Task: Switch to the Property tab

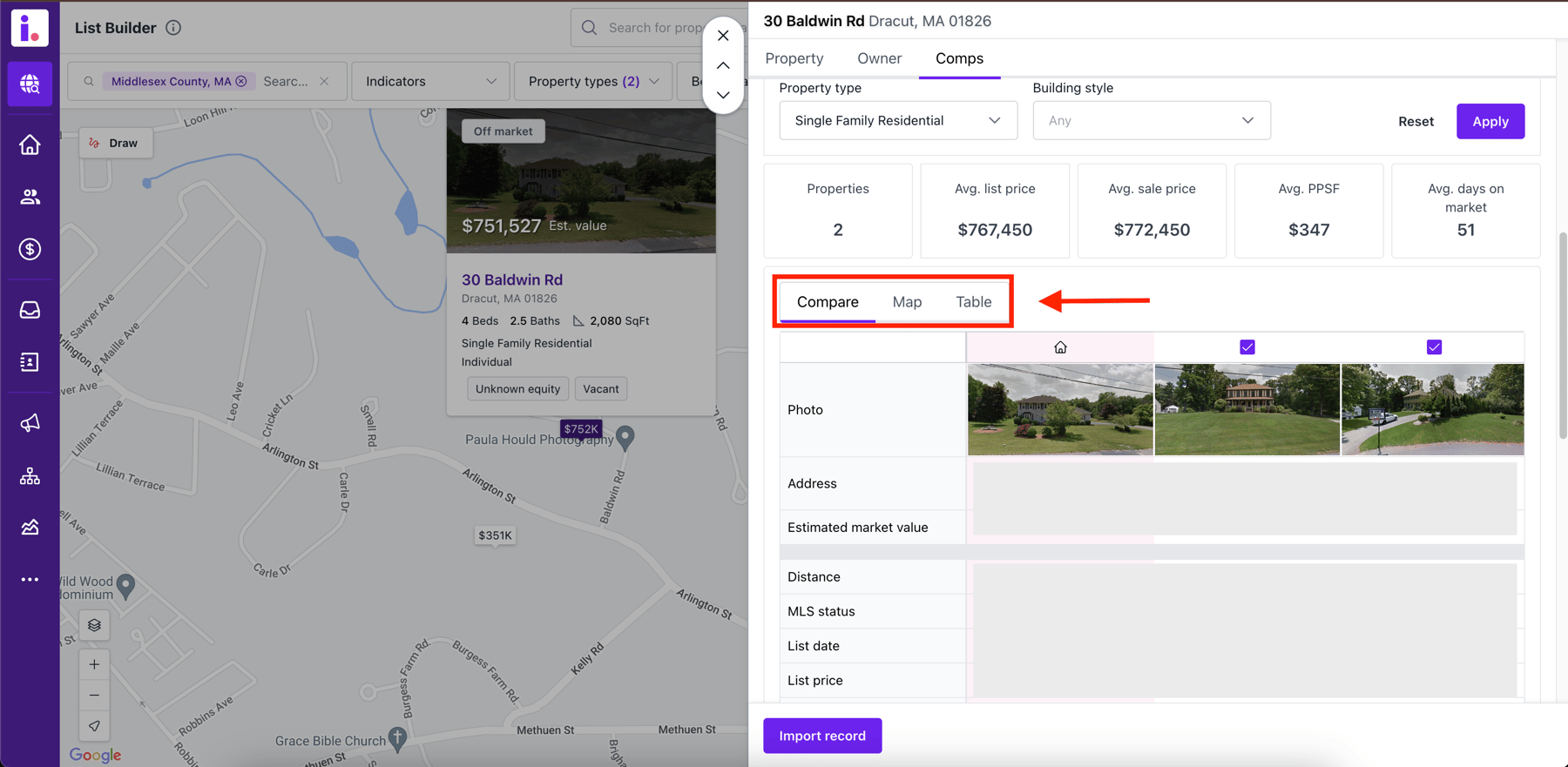Action: pos(794,58)
